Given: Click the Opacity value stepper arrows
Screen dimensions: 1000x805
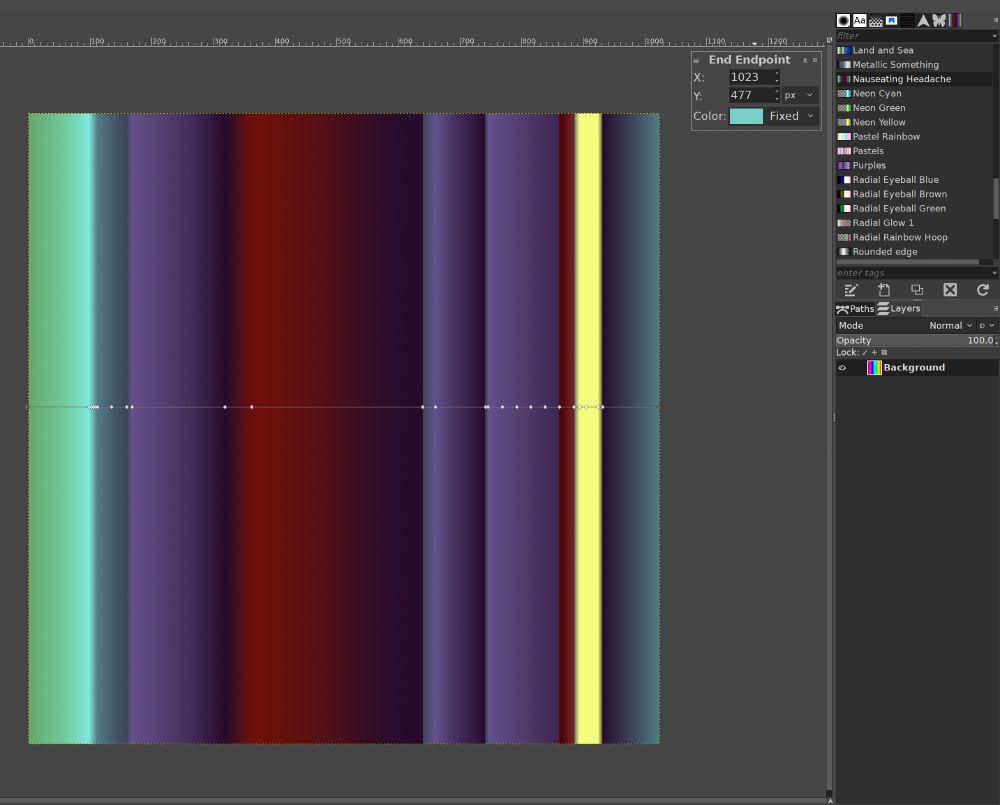Looking at the screenshot, I should [996, 341].
